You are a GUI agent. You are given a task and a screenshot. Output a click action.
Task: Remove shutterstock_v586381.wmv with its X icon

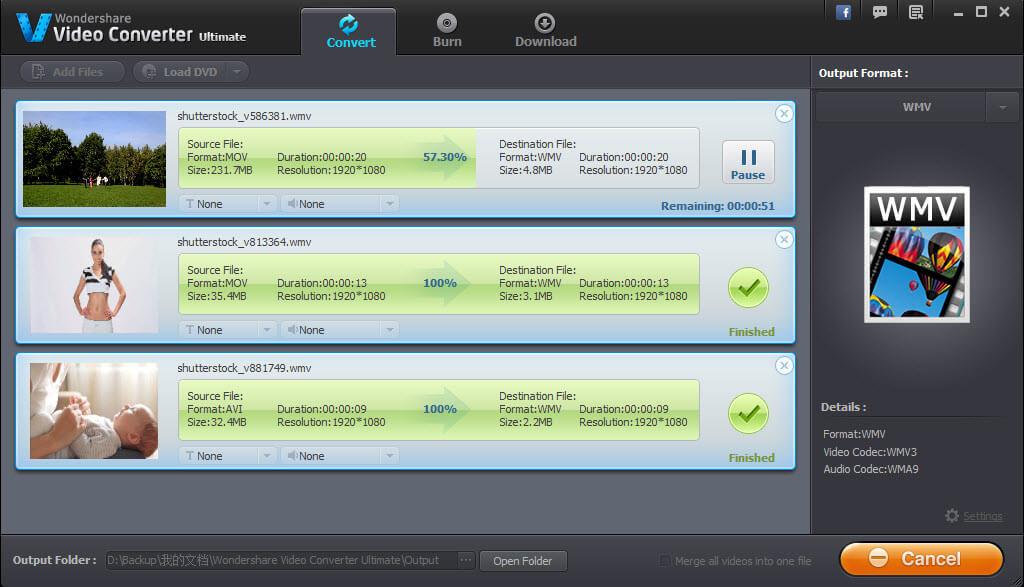coord(784,114)
